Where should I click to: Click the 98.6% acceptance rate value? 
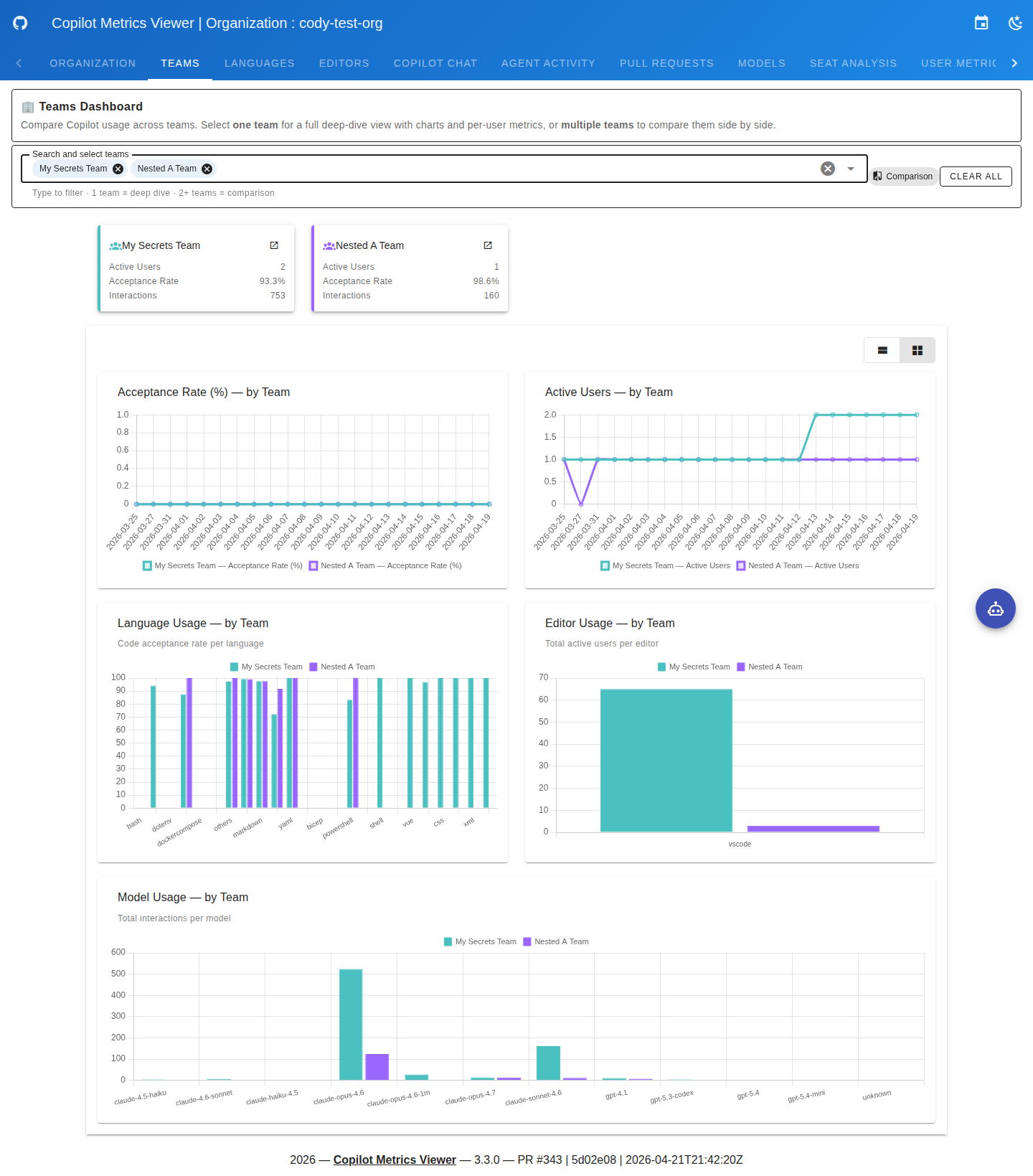(x=486, y=281)
